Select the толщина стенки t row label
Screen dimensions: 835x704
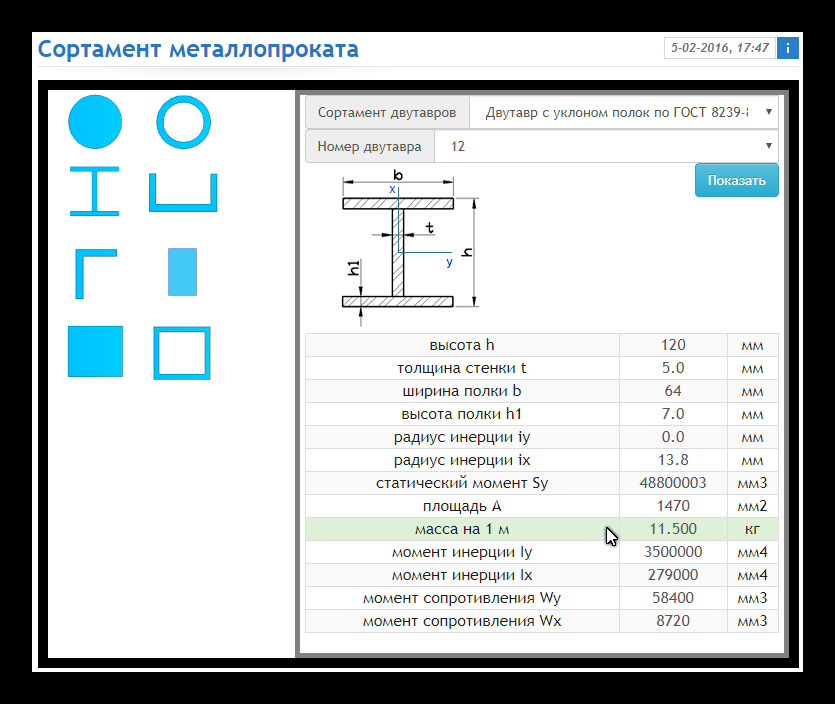point(462,368)
